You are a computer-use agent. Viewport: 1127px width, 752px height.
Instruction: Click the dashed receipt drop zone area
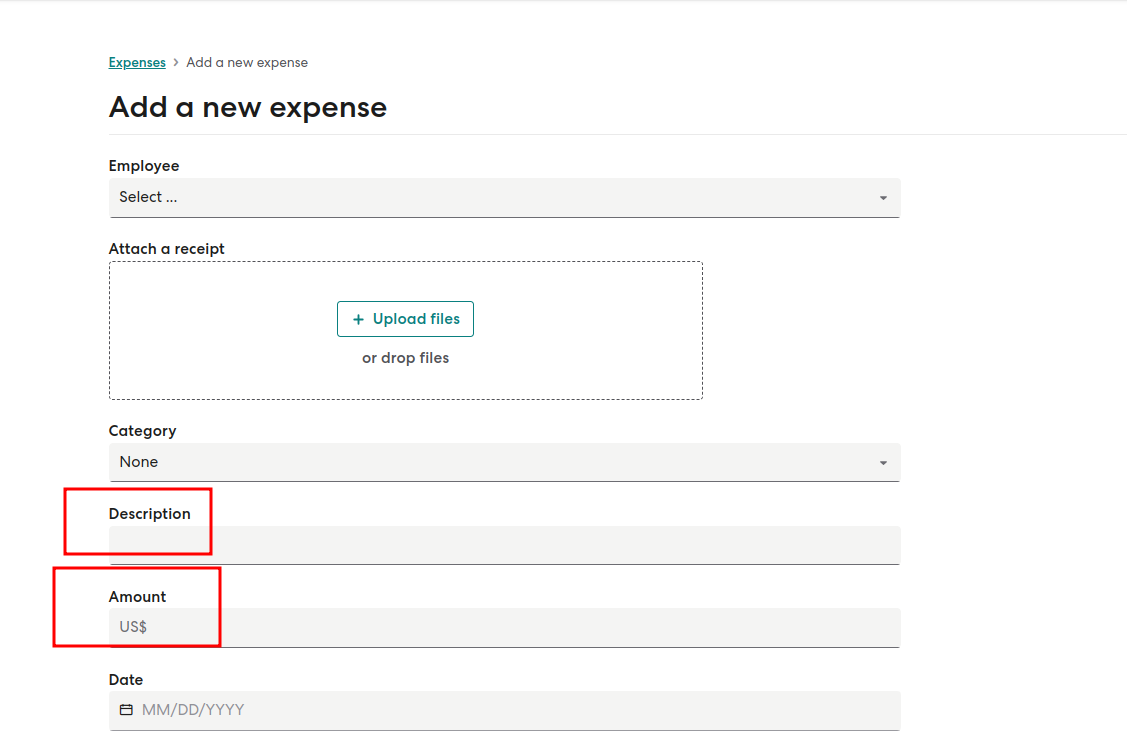tap(405, 331)
